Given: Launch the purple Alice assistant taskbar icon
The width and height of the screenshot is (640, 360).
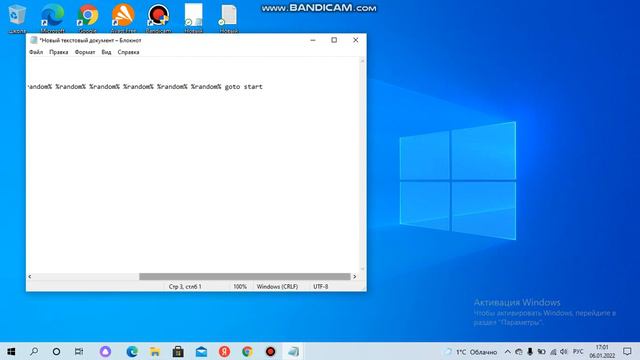Looking at the screenshot, I should (105, 351).
